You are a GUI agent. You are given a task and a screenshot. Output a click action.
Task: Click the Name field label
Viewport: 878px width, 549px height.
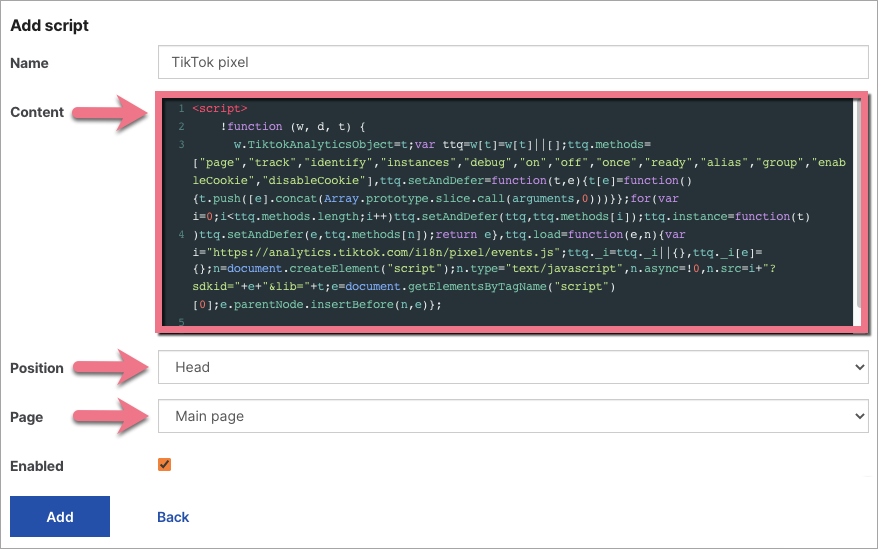(29, 63)
